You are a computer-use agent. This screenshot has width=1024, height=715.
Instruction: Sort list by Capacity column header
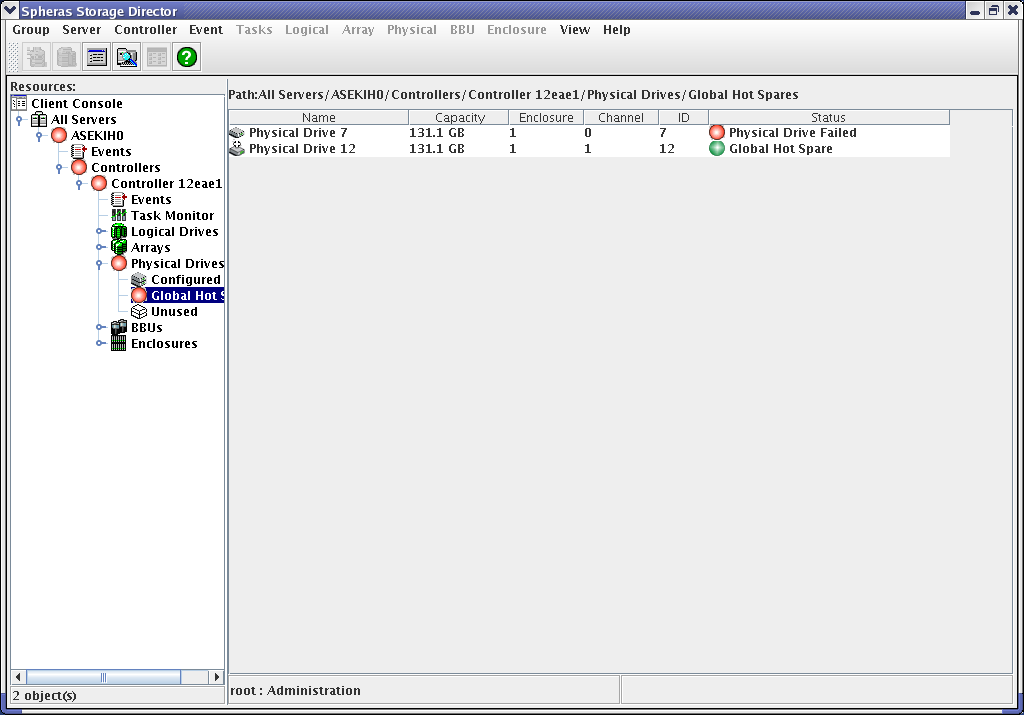459,118
